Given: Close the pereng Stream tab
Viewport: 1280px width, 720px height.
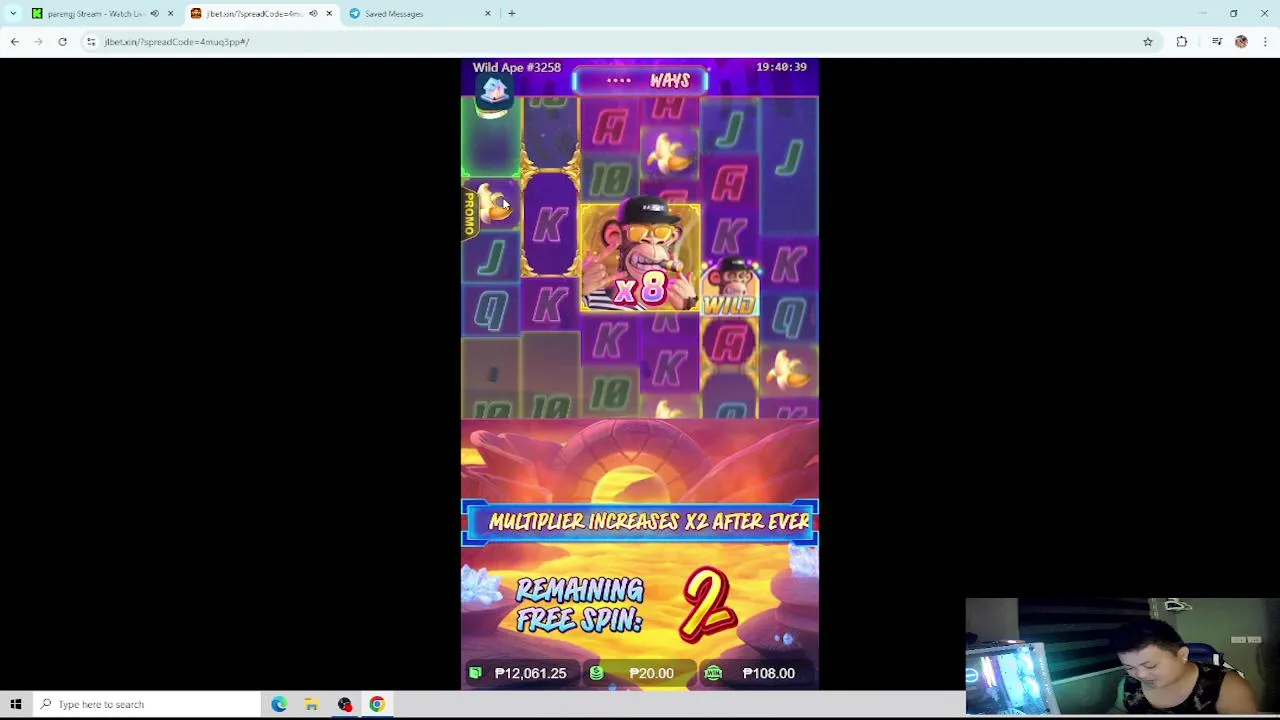Looking at the screenshot, I should 170,13.
